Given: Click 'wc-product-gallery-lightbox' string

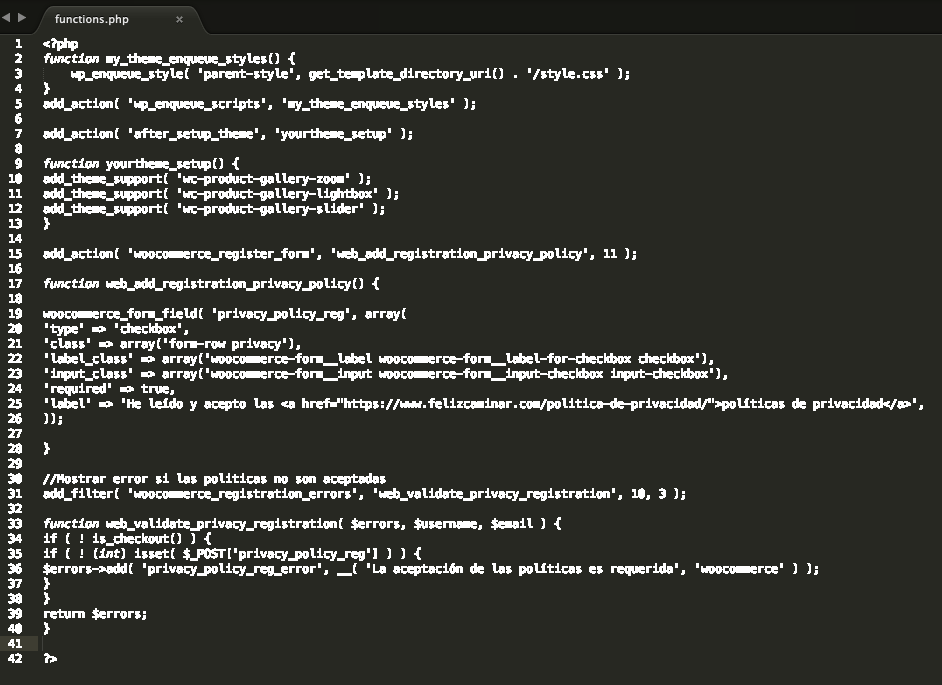Looking at the screenshot, I should 278,194.
